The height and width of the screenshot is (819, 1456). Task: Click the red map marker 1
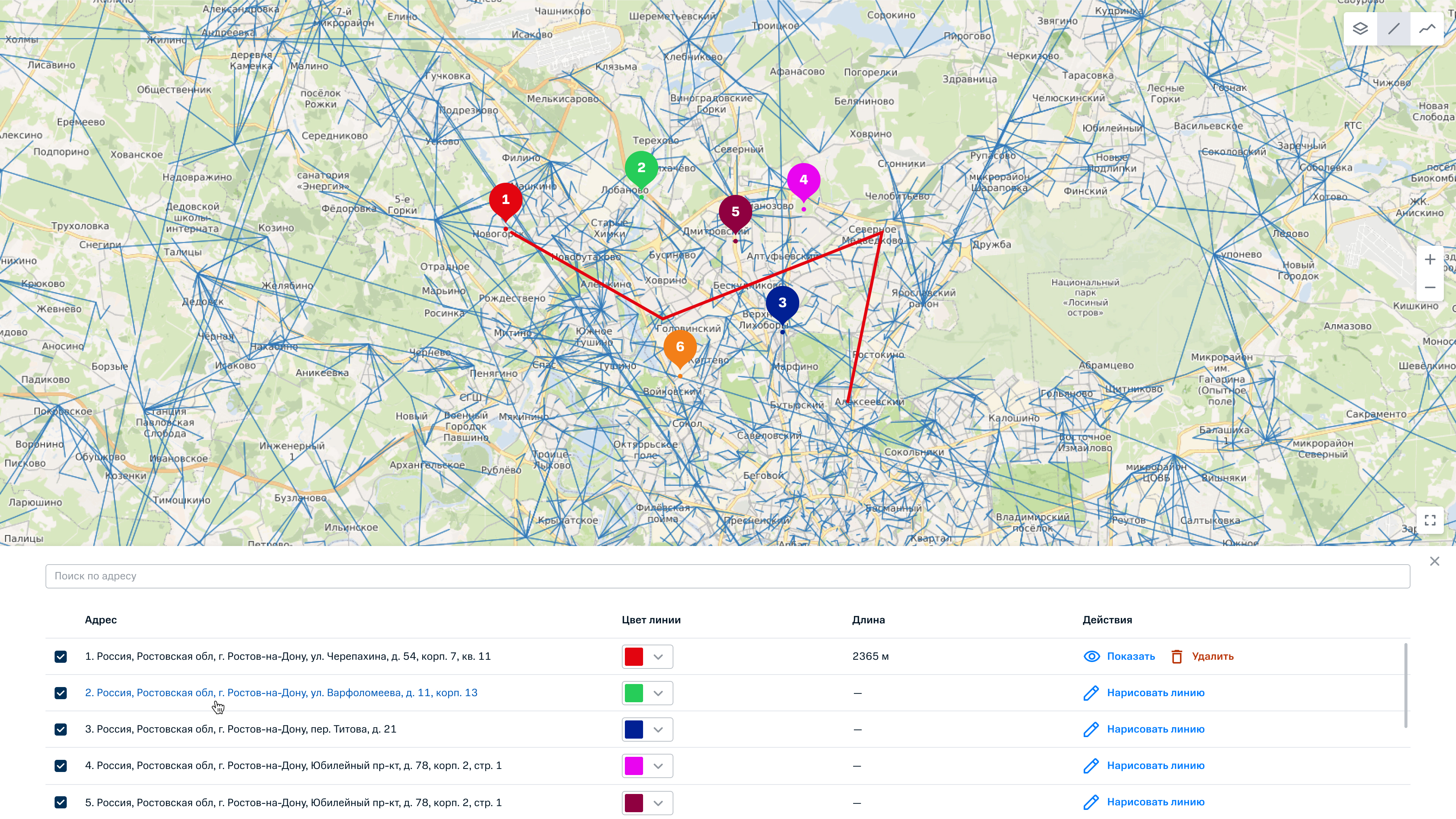pyautogui.click(x=505, y=200)
